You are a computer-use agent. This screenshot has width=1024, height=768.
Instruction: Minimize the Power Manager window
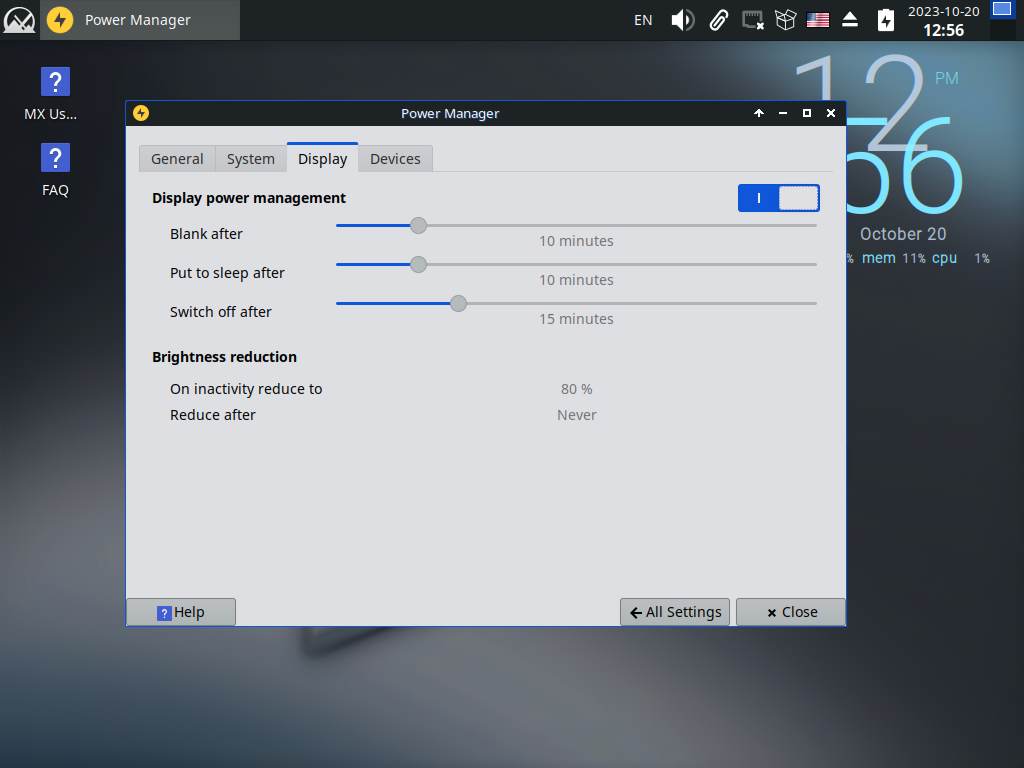point(783,113)
